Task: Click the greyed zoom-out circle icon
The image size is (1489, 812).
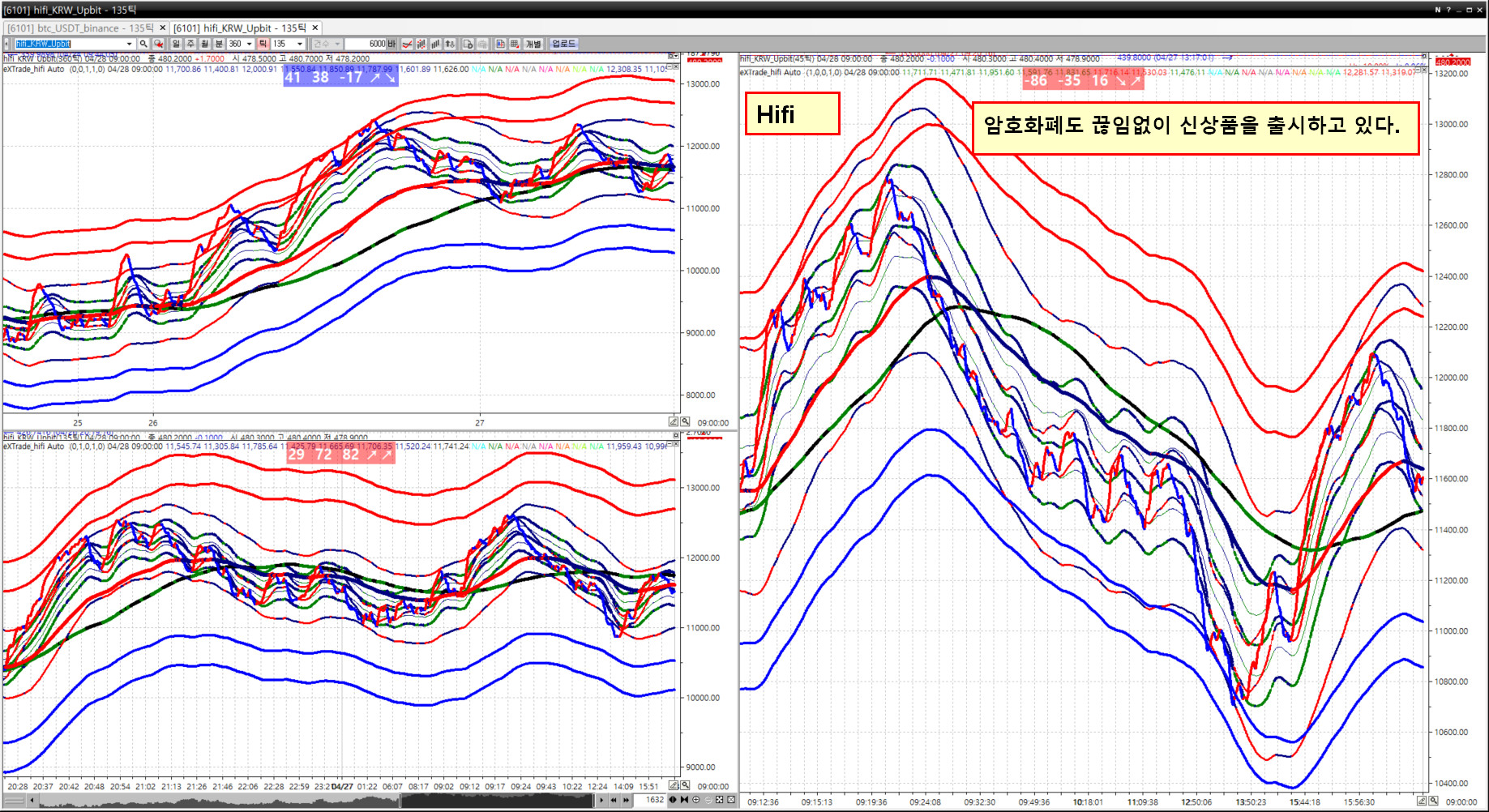Action: (x=708, y=800)
